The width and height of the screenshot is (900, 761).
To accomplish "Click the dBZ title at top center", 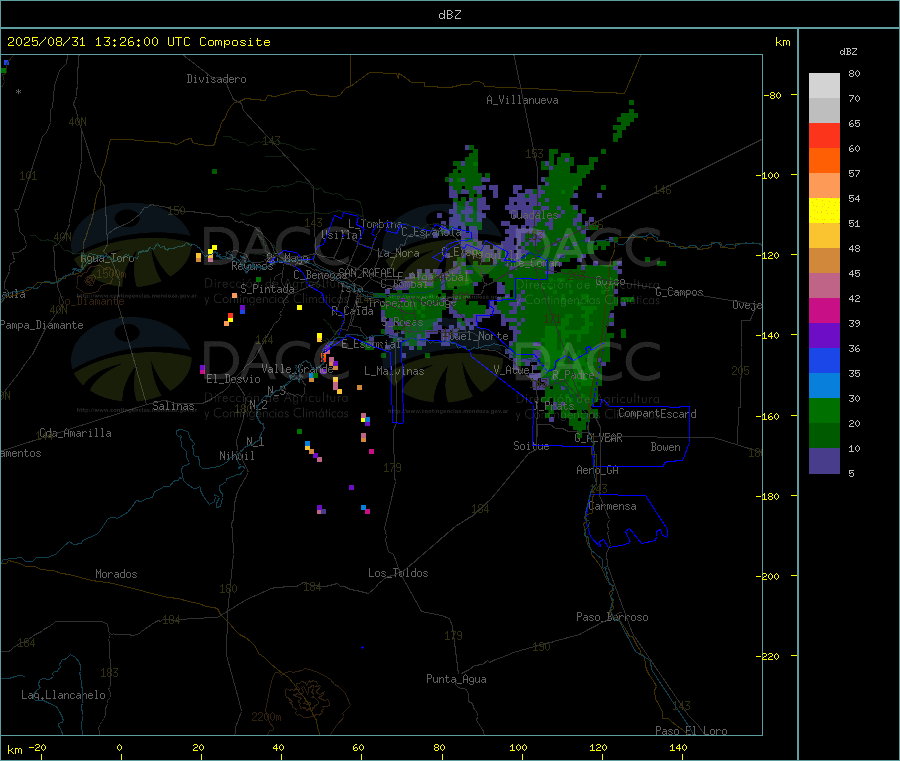I will 449,15.
